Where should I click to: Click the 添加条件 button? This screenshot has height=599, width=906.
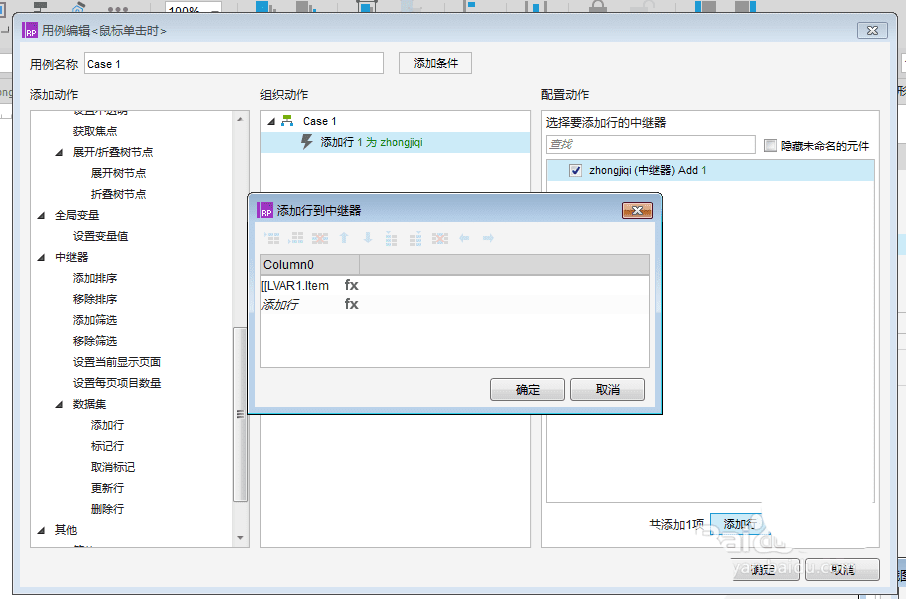coord(435,63)
